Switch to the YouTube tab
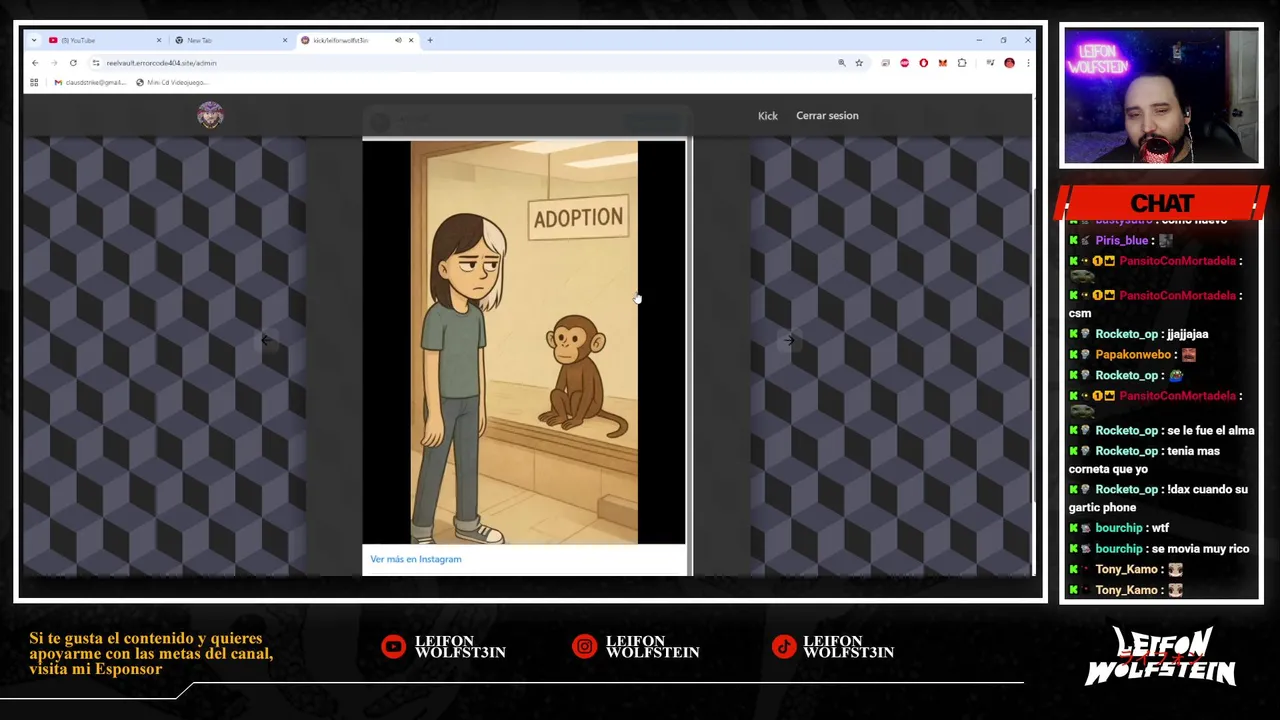This screenshot has height=720, width=1280. [x=104, y=40]
